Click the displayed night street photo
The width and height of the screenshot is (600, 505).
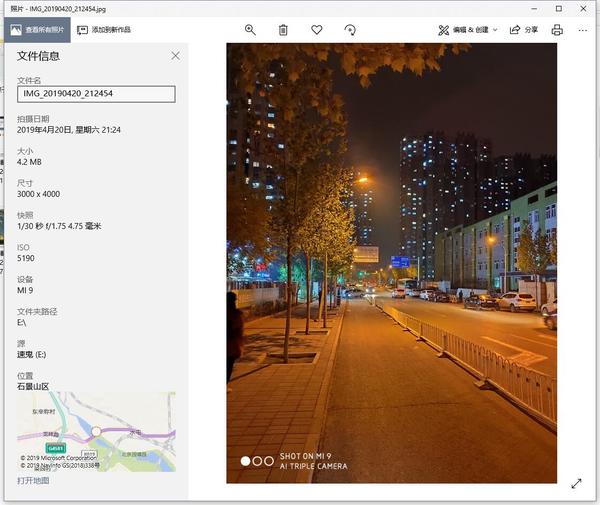point(391,263)
